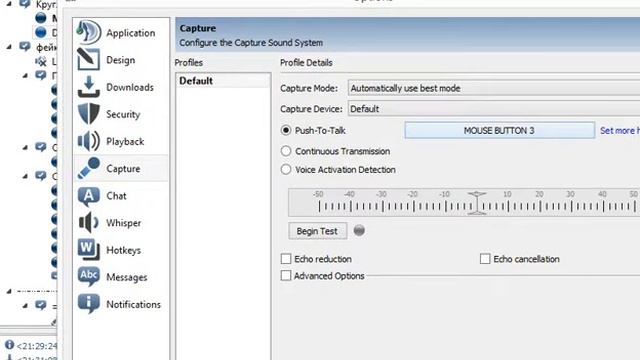Open the Hotkeys W icon
Image resolution: width=640 pixels, height=360 pixels.
(89, 249)
